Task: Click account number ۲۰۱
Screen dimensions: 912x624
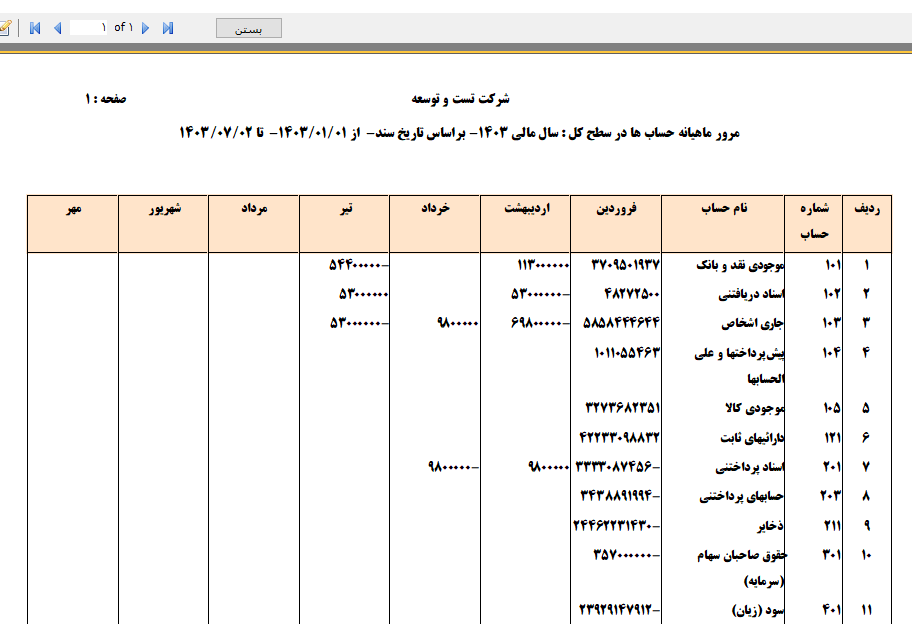Action: [x=831, y=467]
